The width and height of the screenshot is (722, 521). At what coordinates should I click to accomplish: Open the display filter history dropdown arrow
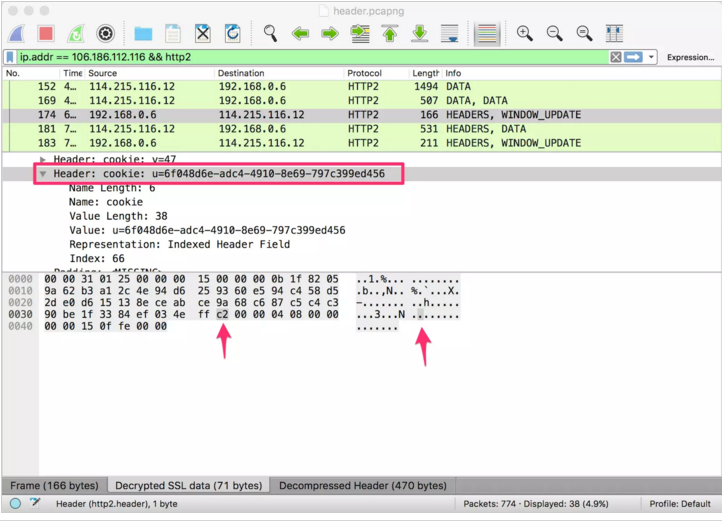point(652,57)
